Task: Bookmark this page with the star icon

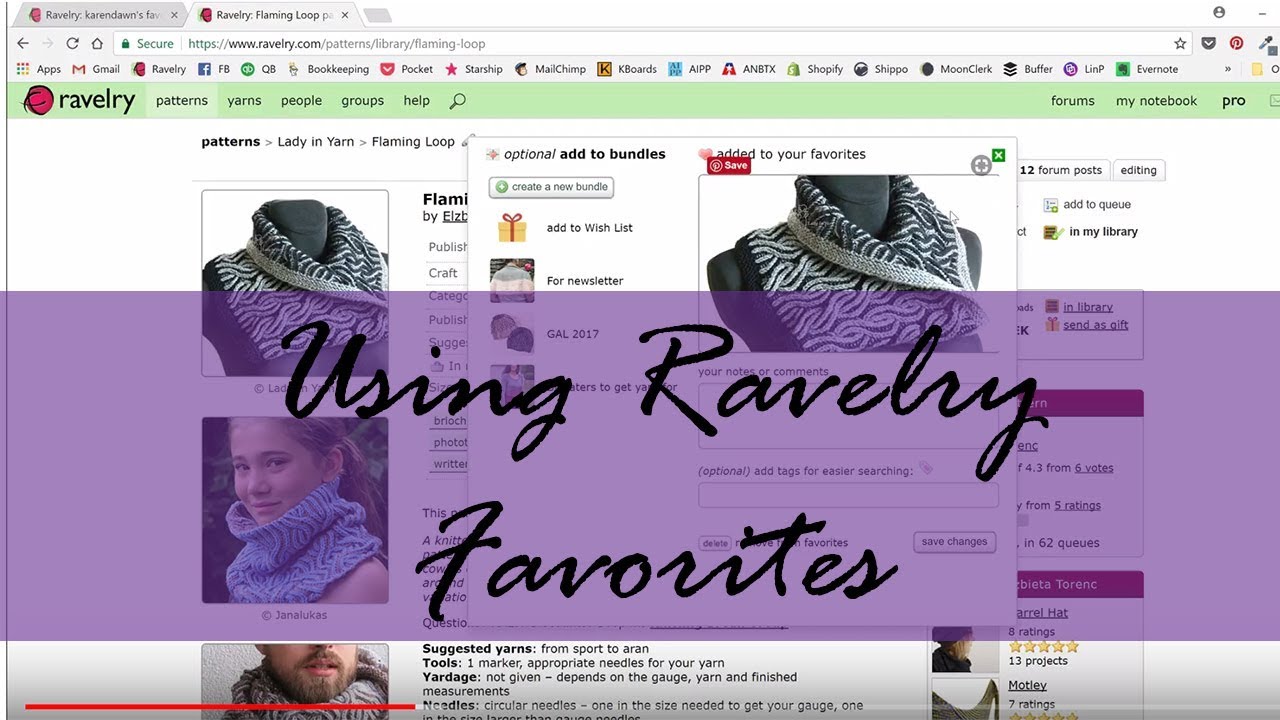Action: [1180, 43]
